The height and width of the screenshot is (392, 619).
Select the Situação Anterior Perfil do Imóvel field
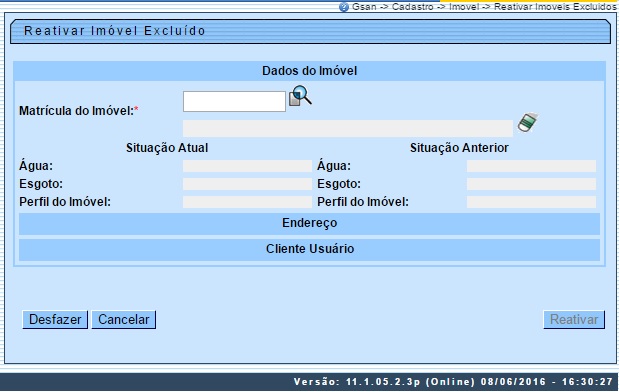[x=531, y=202]
